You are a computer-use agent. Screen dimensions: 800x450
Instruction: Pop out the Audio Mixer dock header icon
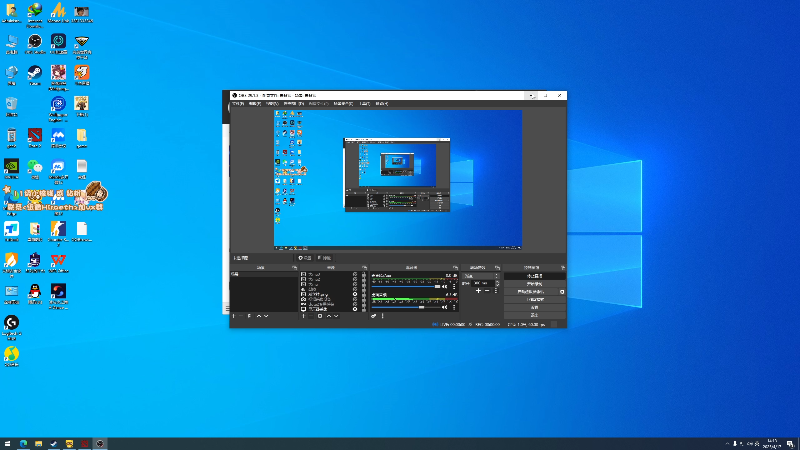[456, 268]
